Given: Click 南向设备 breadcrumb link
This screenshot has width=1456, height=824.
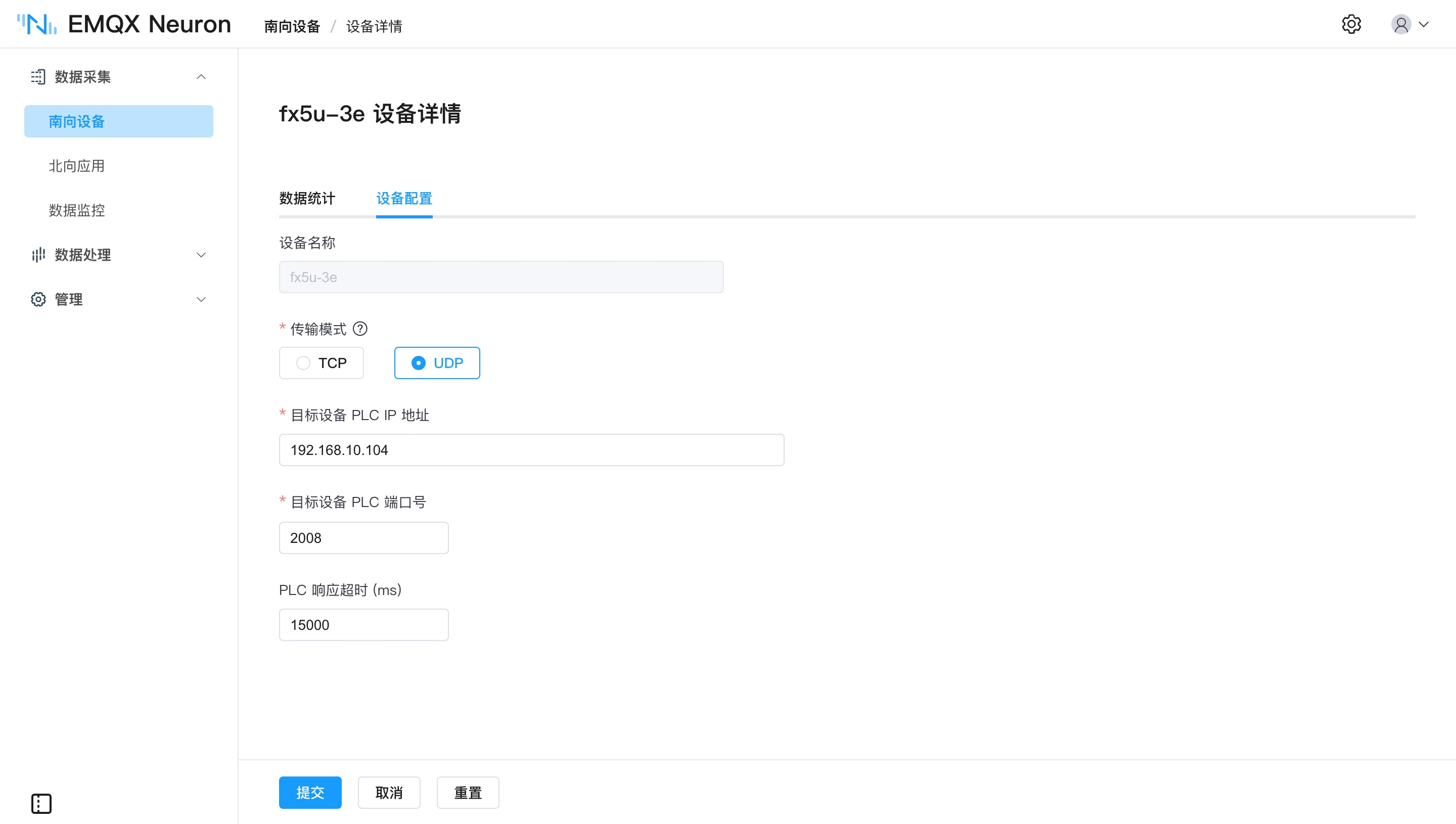Looking at the screenshot, I should point(292,26).
